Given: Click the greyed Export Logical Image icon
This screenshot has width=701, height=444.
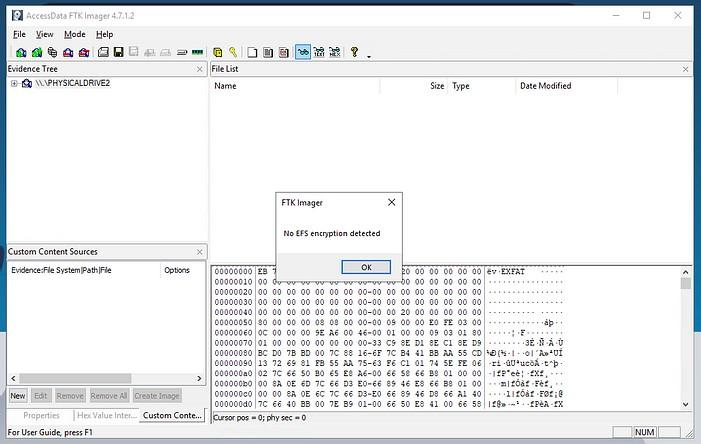Looking at the screenshot, I should [x=134, y=52].
